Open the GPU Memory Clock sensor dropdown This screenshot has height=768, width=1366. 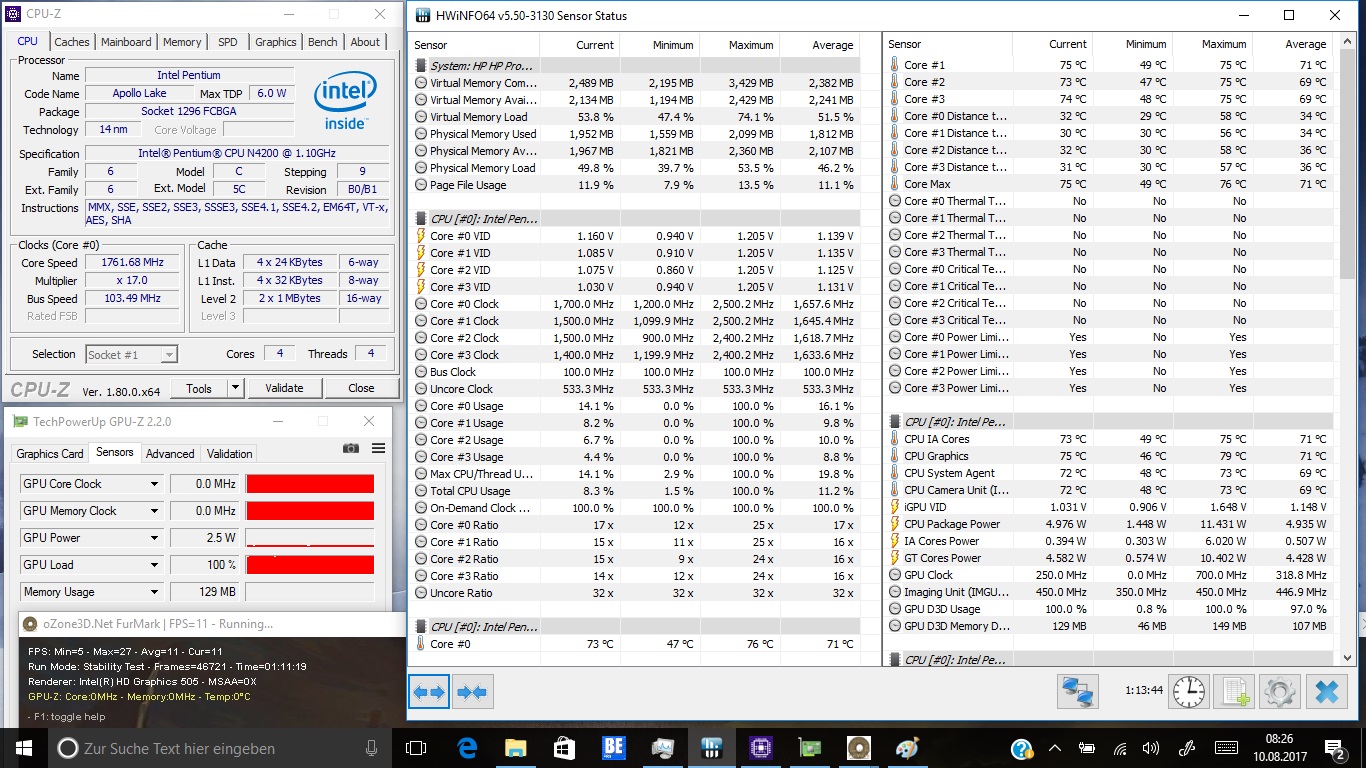tap(154, 511)
